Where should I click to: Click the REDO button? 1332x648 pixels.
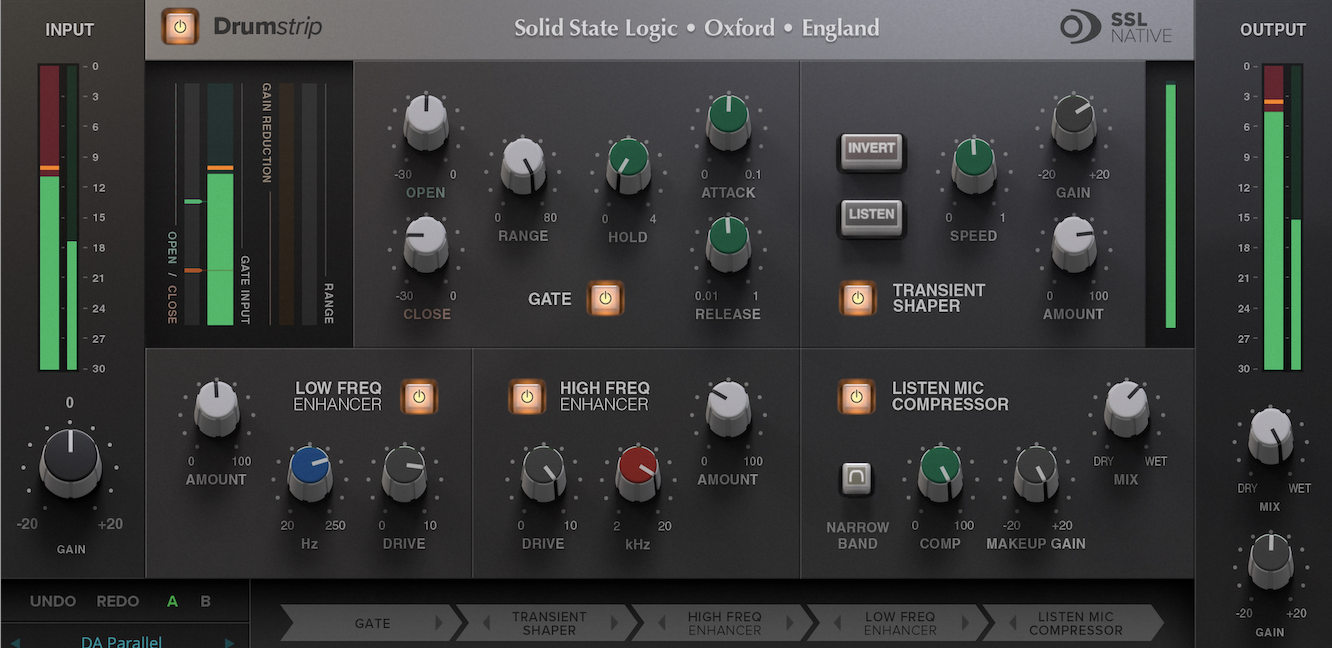click(x=117, y=601)
